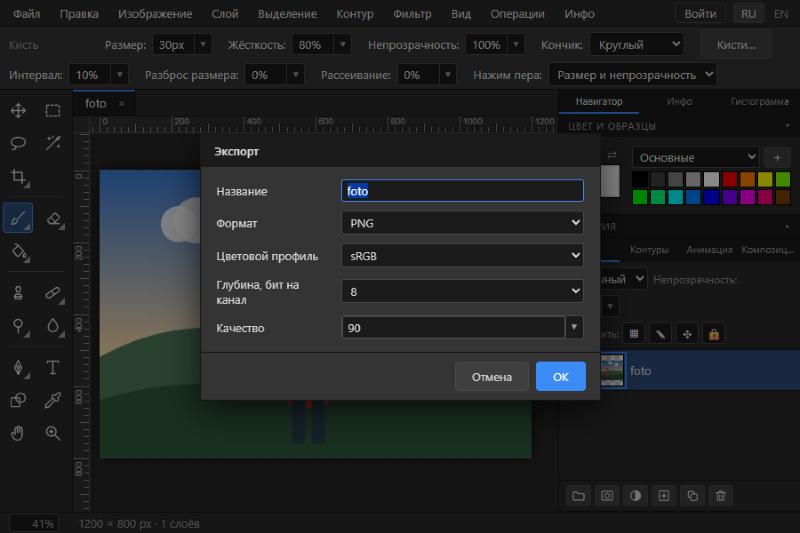
Task: Select the Eyedropper tool
Action: coord(53,400)
